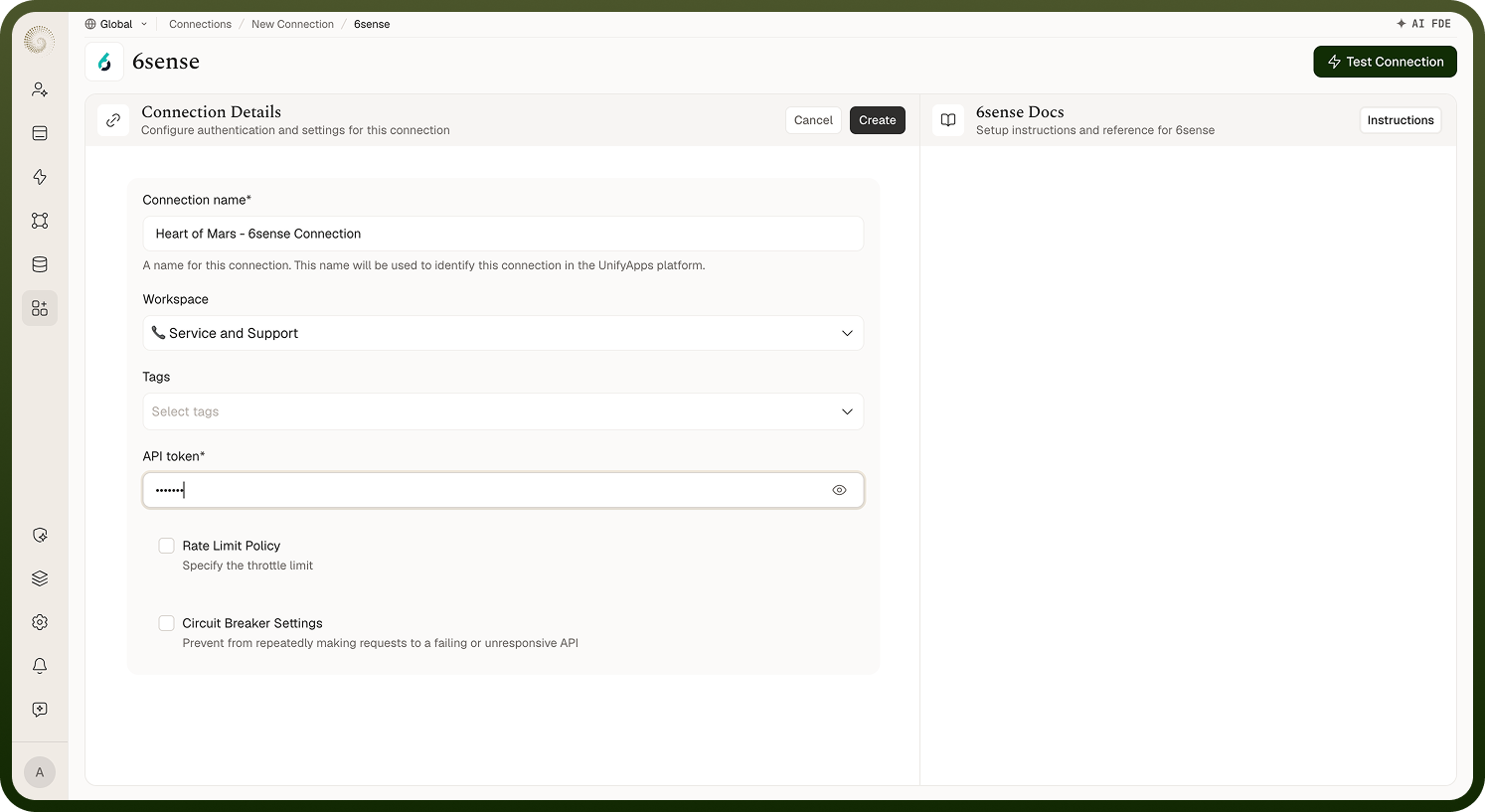
Task: Click the 6sense app logo icon
Action: tap(104, 62)
